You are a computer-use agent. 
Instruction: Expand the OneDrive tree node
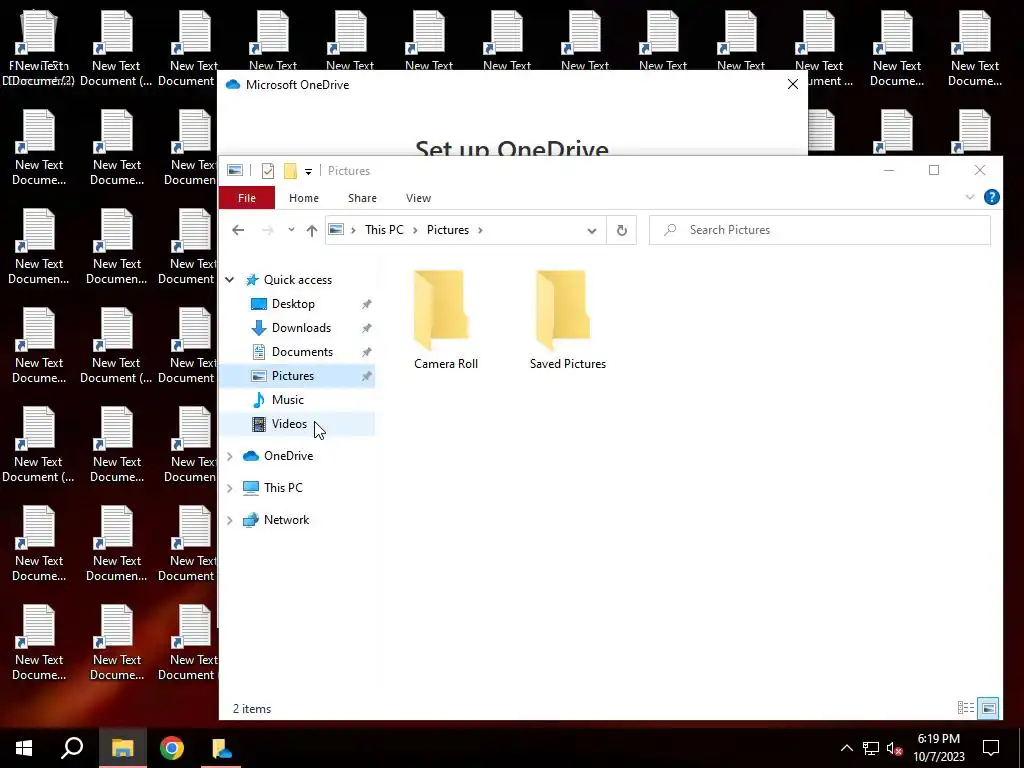230,456
